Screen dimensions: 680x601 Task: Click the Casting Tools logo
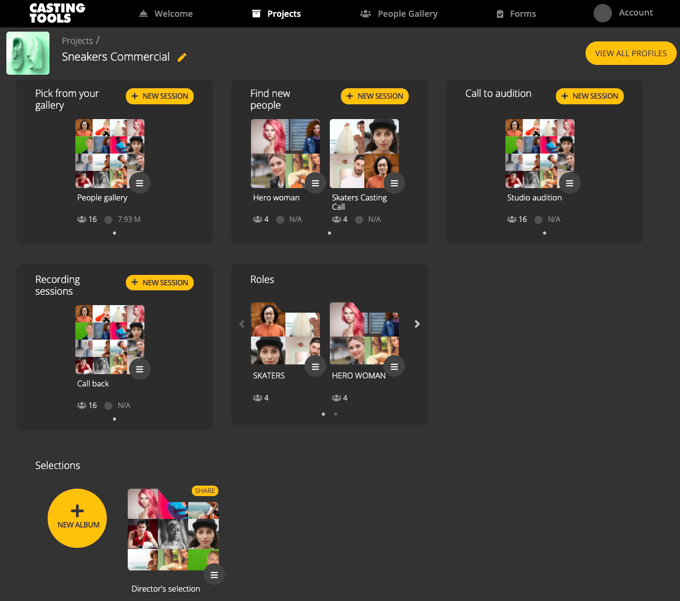pyautogui.click(x=57, y=13)
